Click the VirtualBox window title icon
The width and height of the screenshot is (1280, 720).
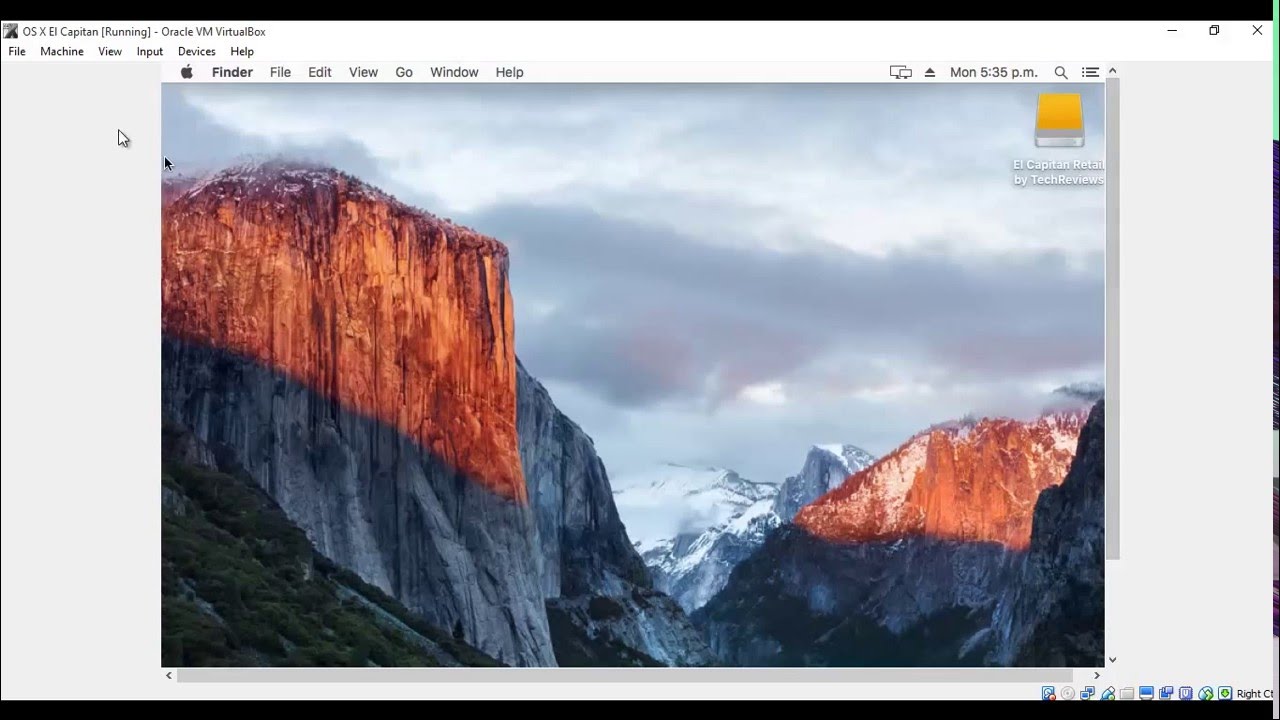(x=11, y=31)
